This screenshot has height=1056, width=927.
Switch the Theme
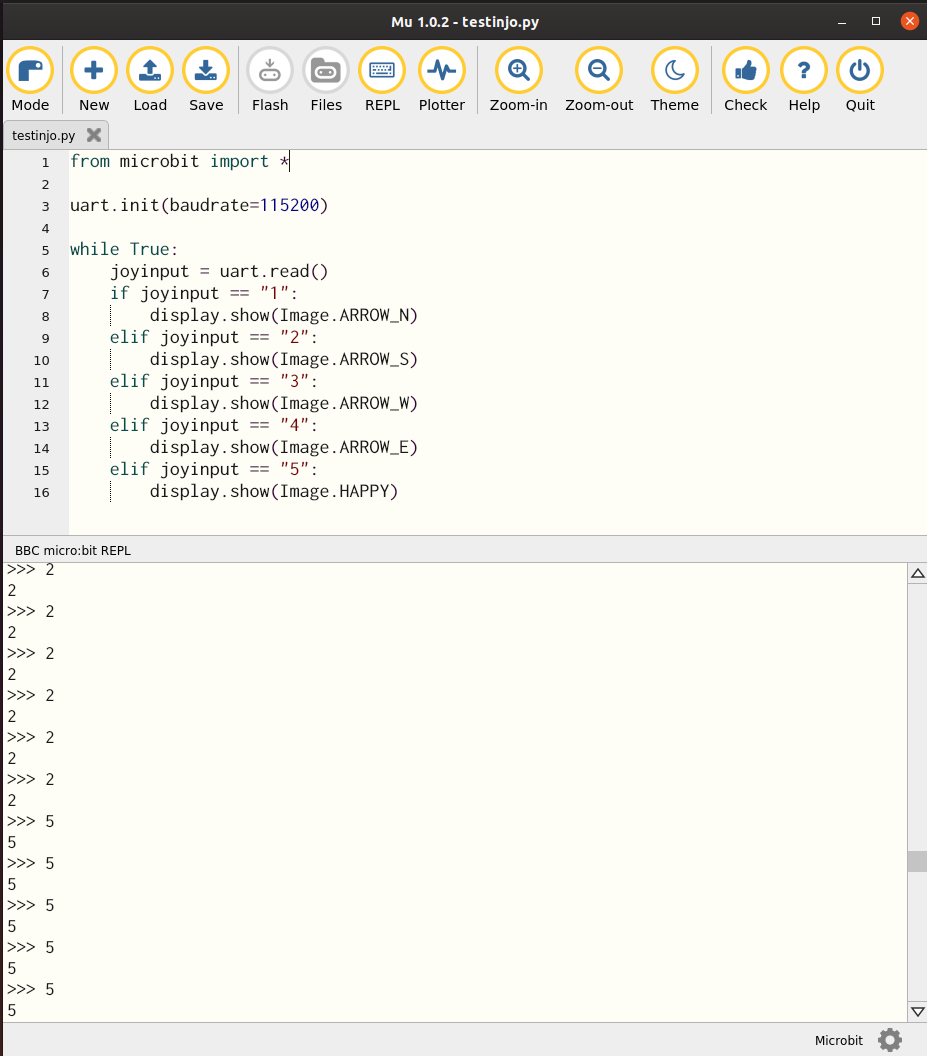(674, 79)
